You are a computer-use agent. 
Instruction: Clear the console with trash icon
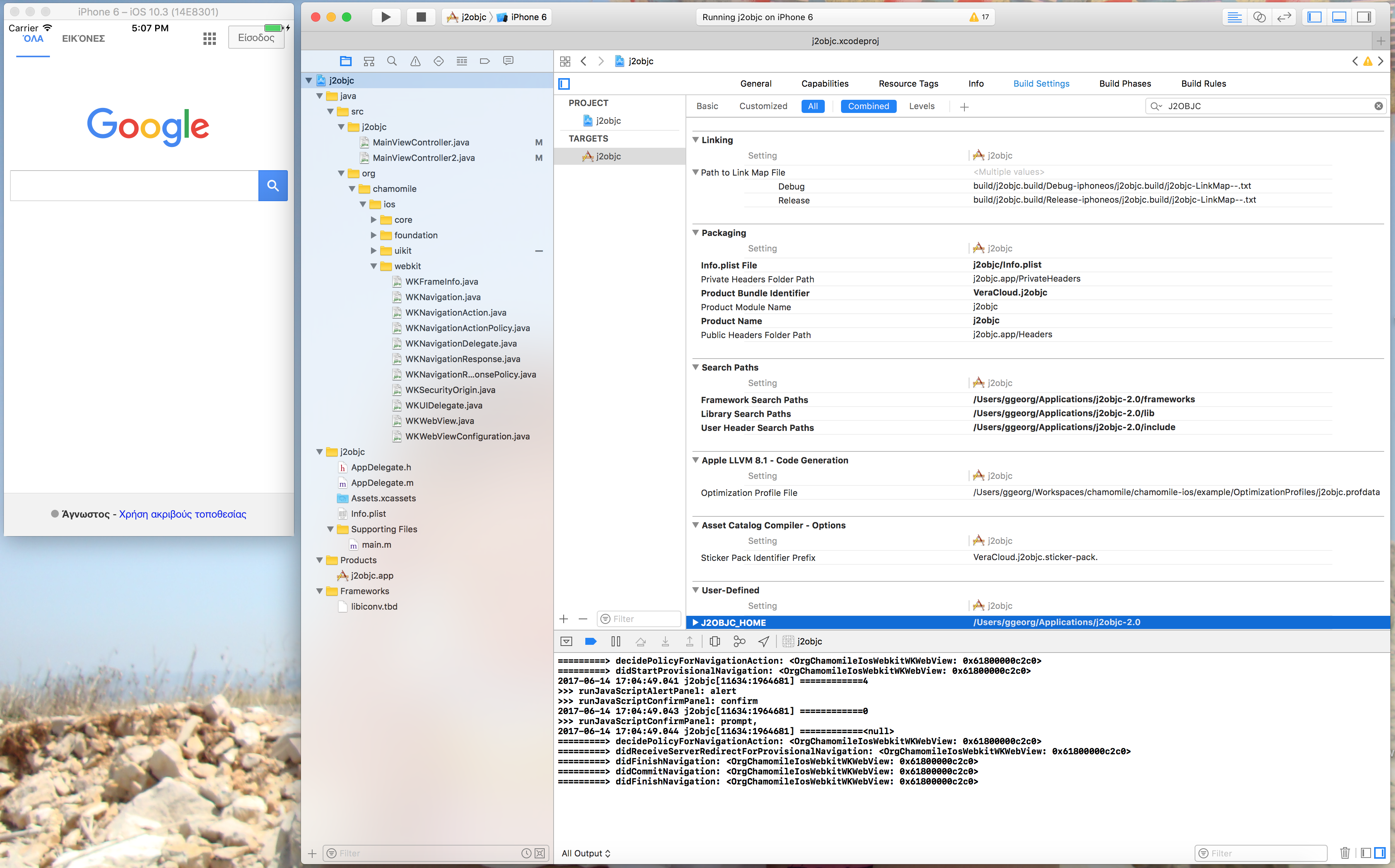pos(1345,853)
